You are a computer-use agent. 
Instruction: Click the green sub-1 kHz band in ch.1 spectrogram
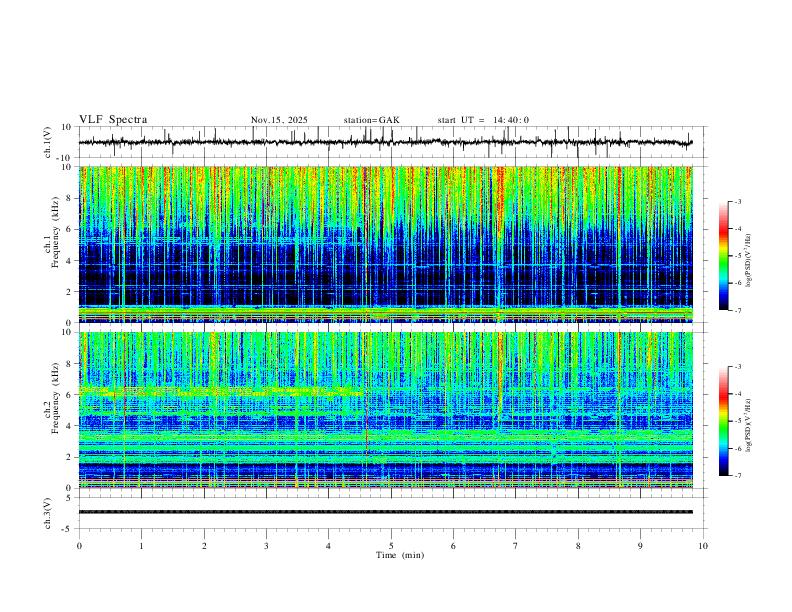coord(385,313)
